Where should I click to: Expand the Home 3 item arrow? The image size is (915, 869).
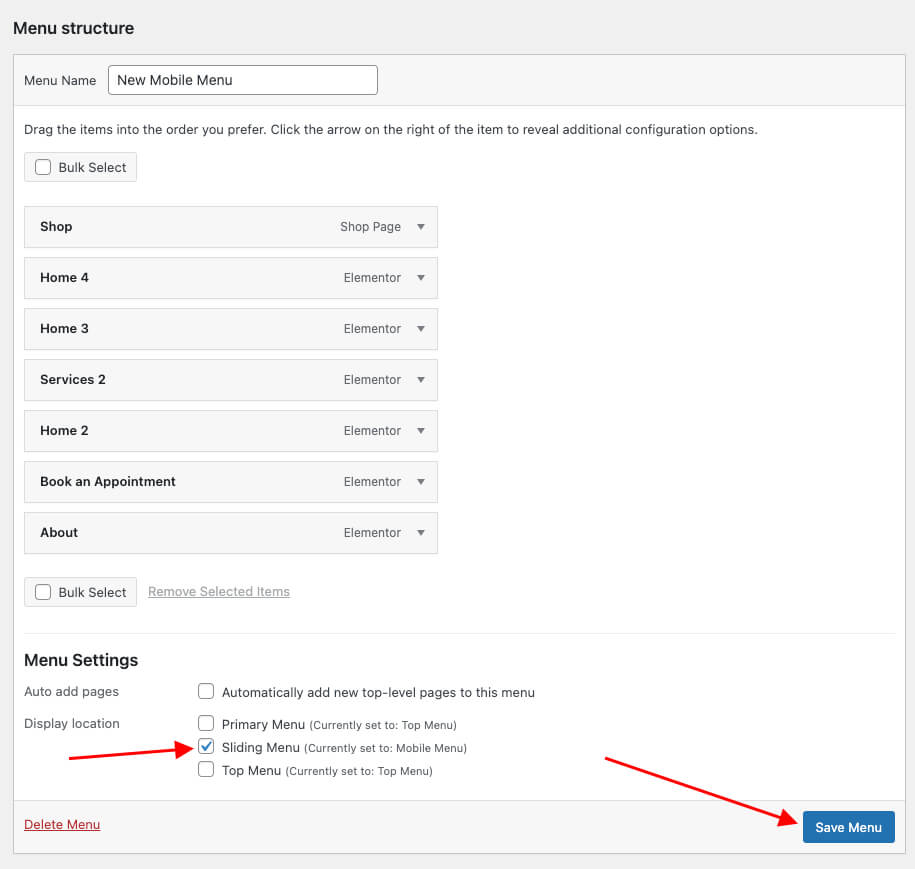tap(421, 329)
